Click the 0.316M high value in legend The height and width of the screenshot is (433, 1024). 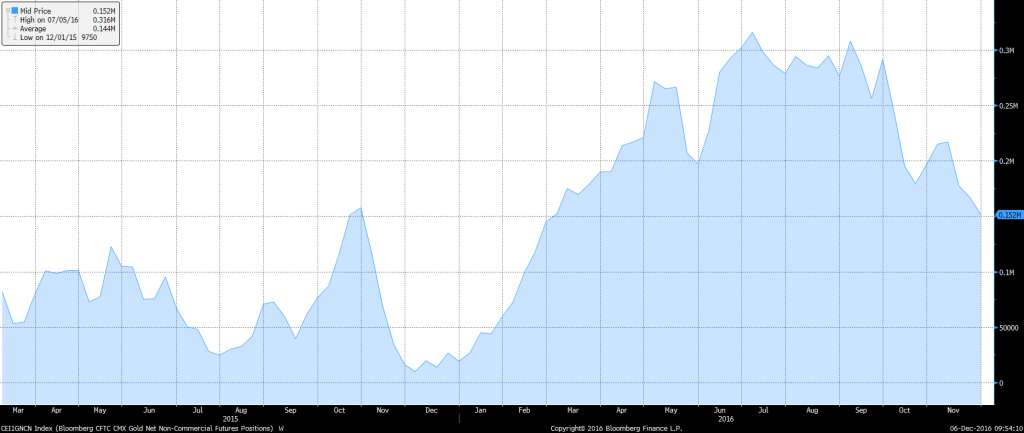coord(104,20)
